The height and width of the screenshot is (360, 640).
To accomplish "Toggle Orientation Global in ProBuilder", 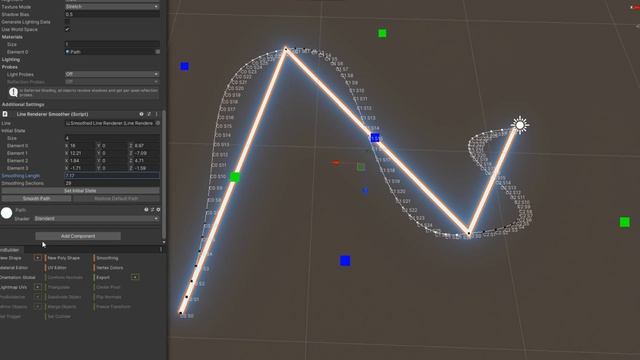I will click(18, 278).
